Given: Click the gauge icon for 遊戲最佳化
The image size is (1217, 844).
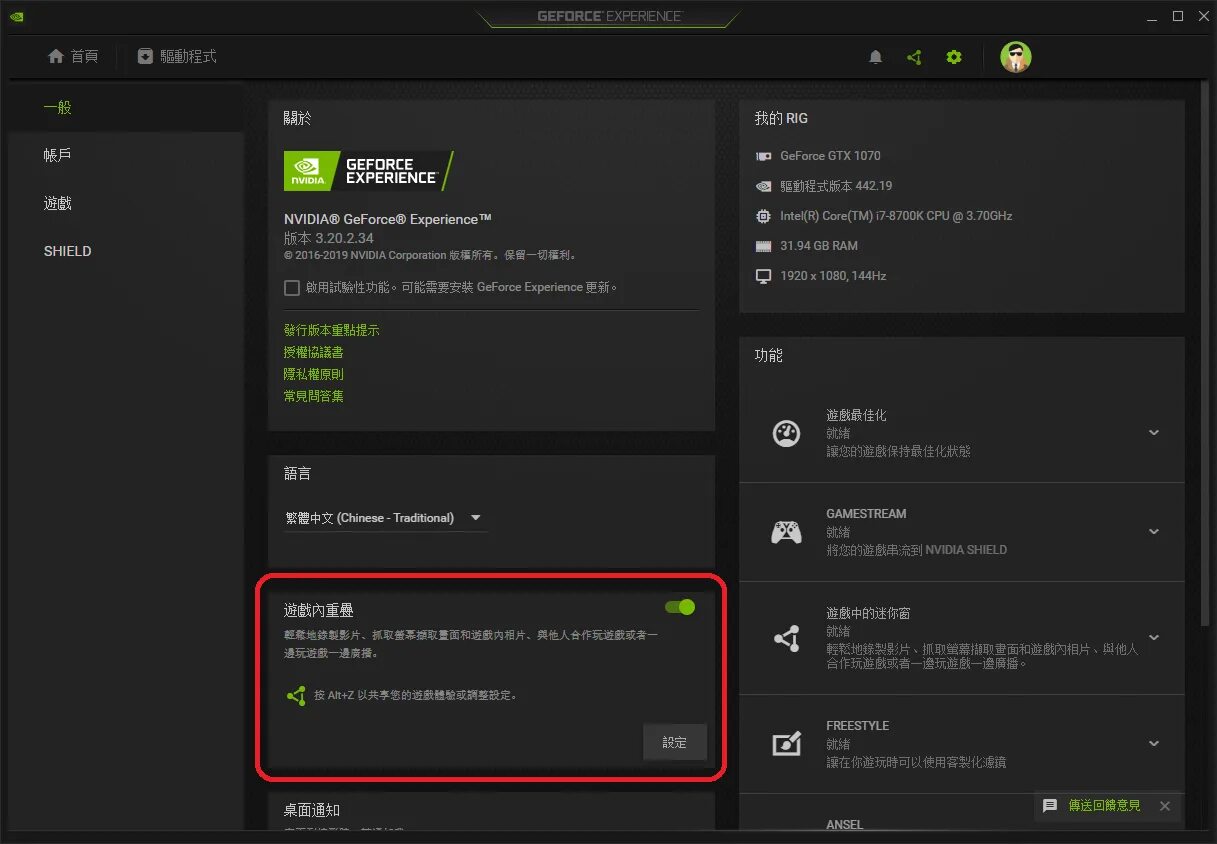Looking at the screenshot, I should pos(787,433).
